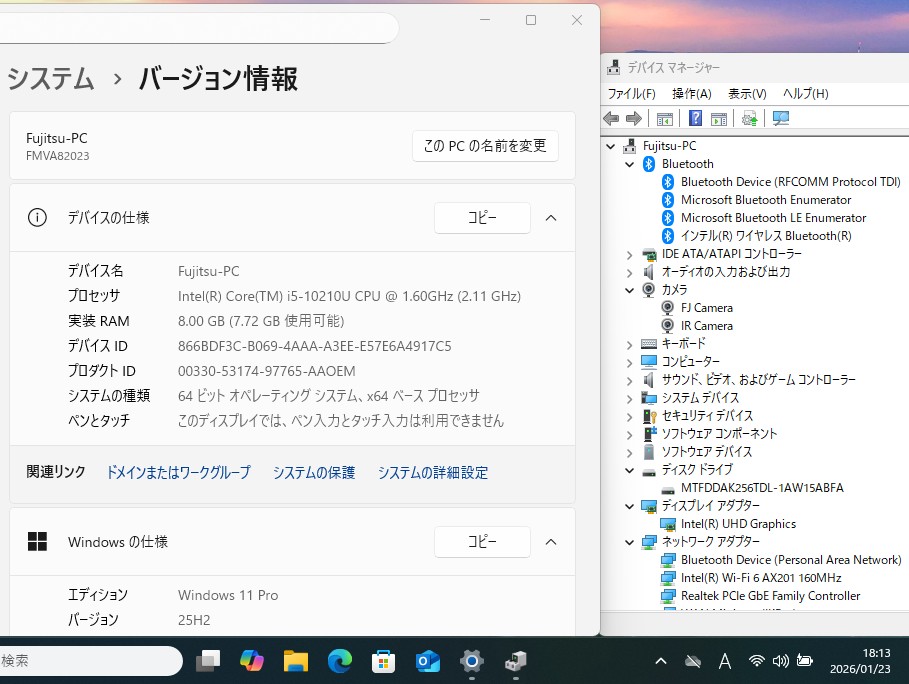Collapse the Windows の仕様 section chevron
The image size is (909, 684).
click(x=550, y=542)
